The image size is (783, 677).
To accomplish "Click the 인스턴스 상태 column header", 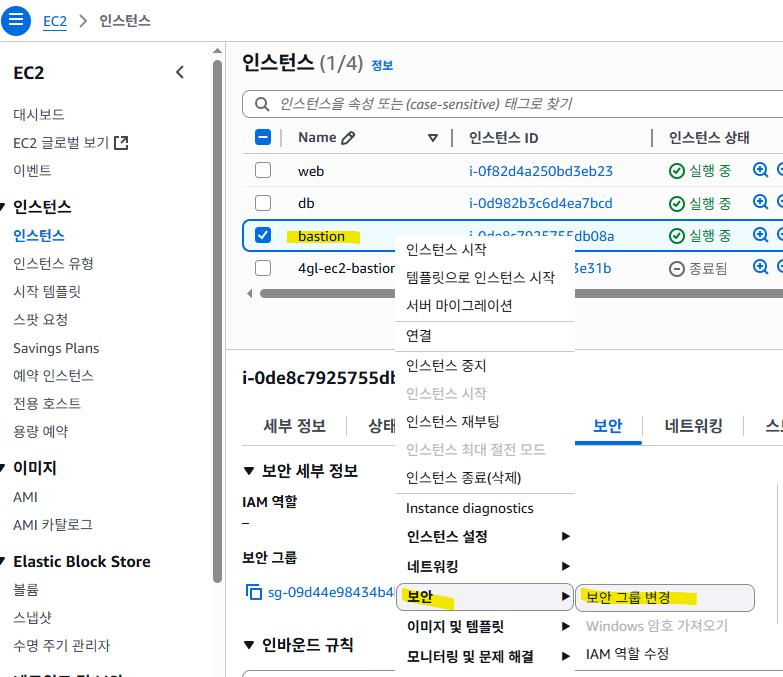I will click(x=709, y=138).
